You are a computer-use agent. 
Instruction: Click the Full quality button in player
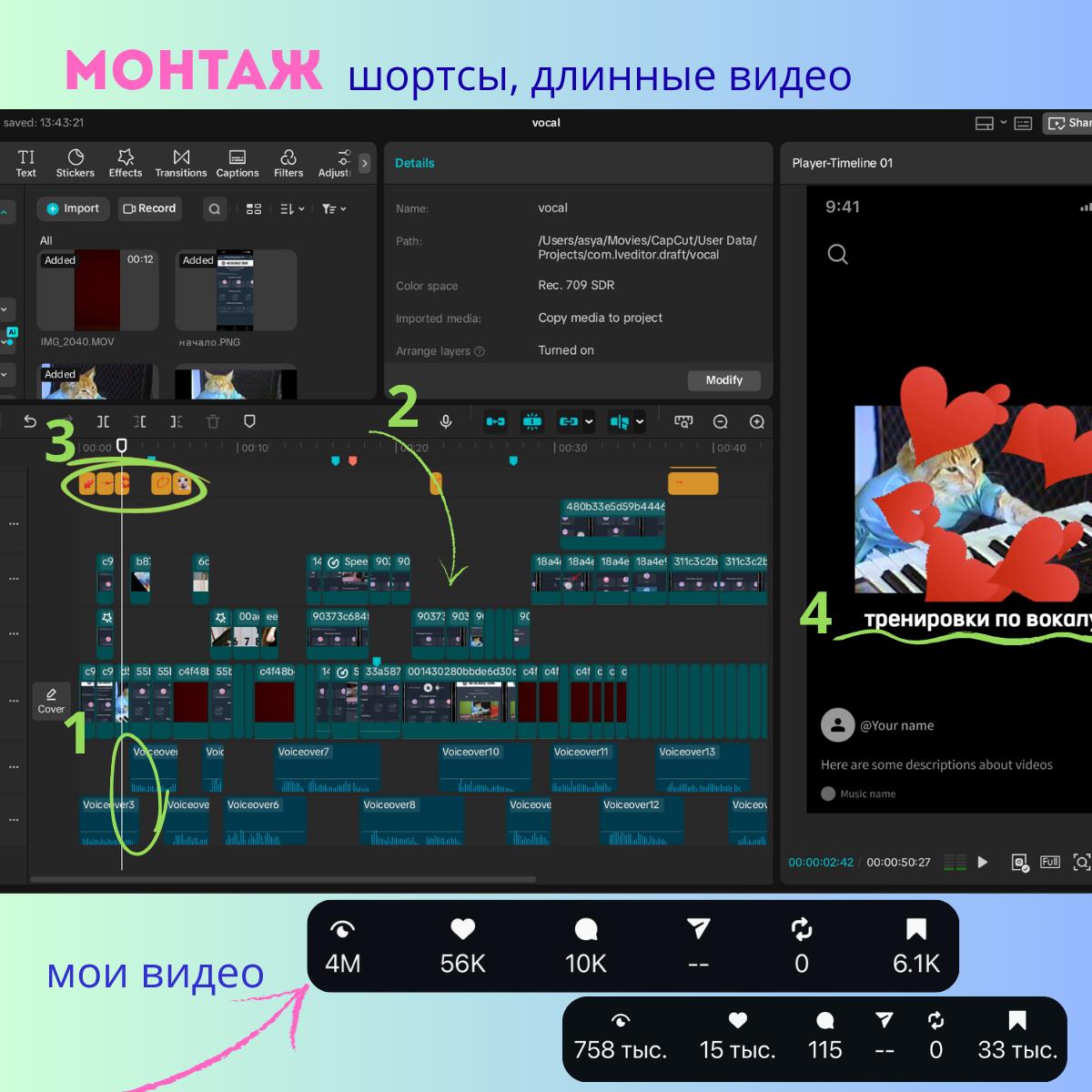coord(1050,862)
